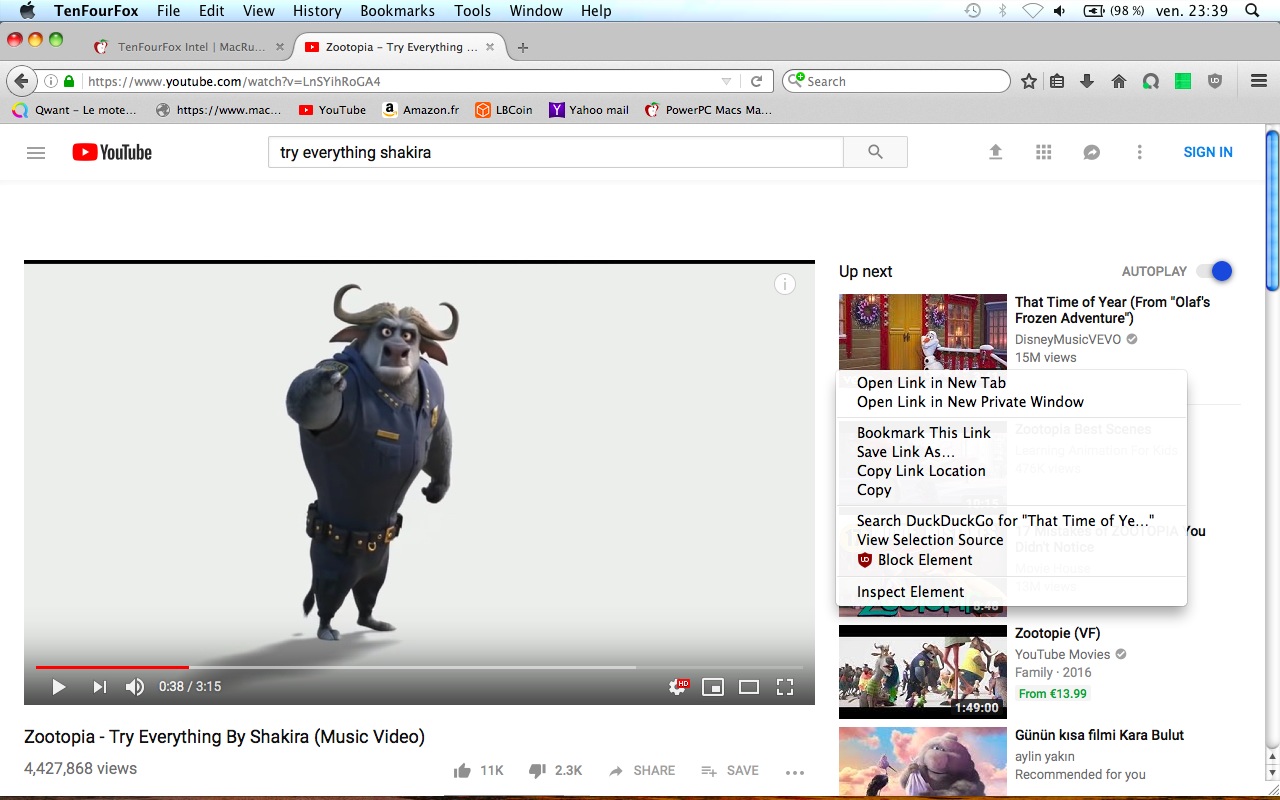Seek on the video progress bar
The image size is (1280, 800).
tap(419, 667)
